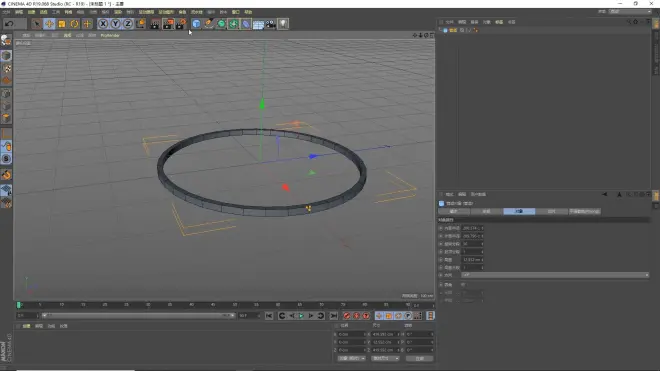The height and width of the screenshot is (371, 660).
Task: Toggle the X axis lock
Action: (103, 24)
